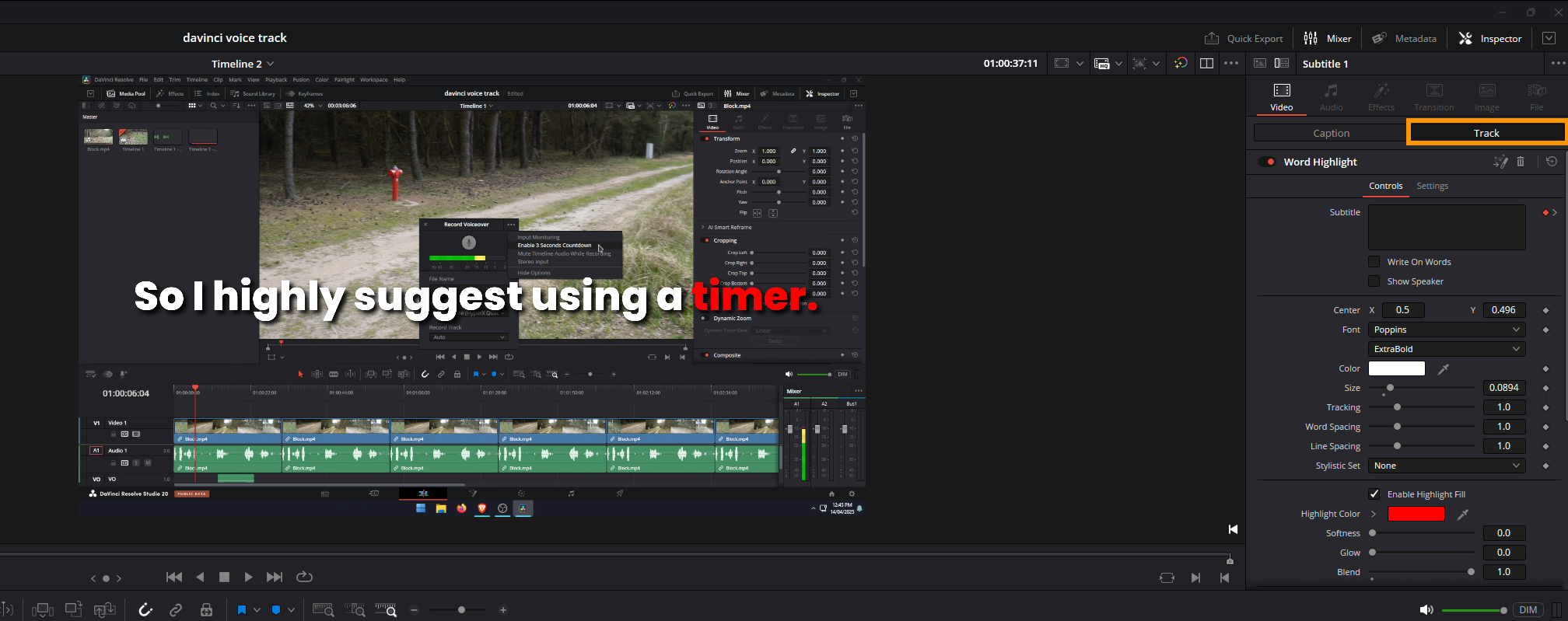
Task: Click the safe area frame icon
Action: click(1062, 64)
